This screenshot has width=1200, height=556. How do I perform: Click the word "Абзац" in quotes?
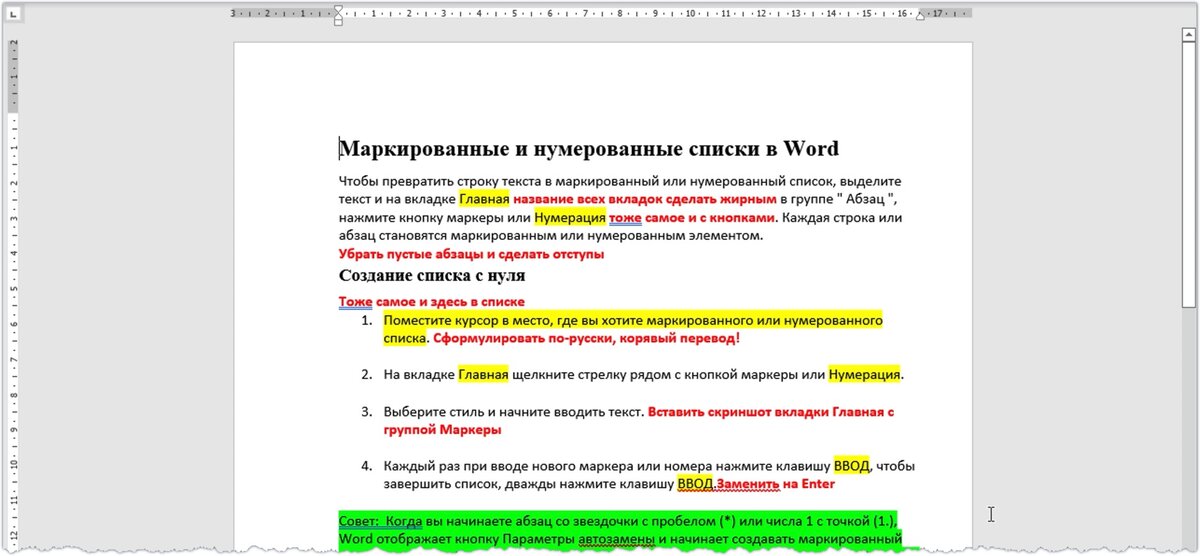866,200
